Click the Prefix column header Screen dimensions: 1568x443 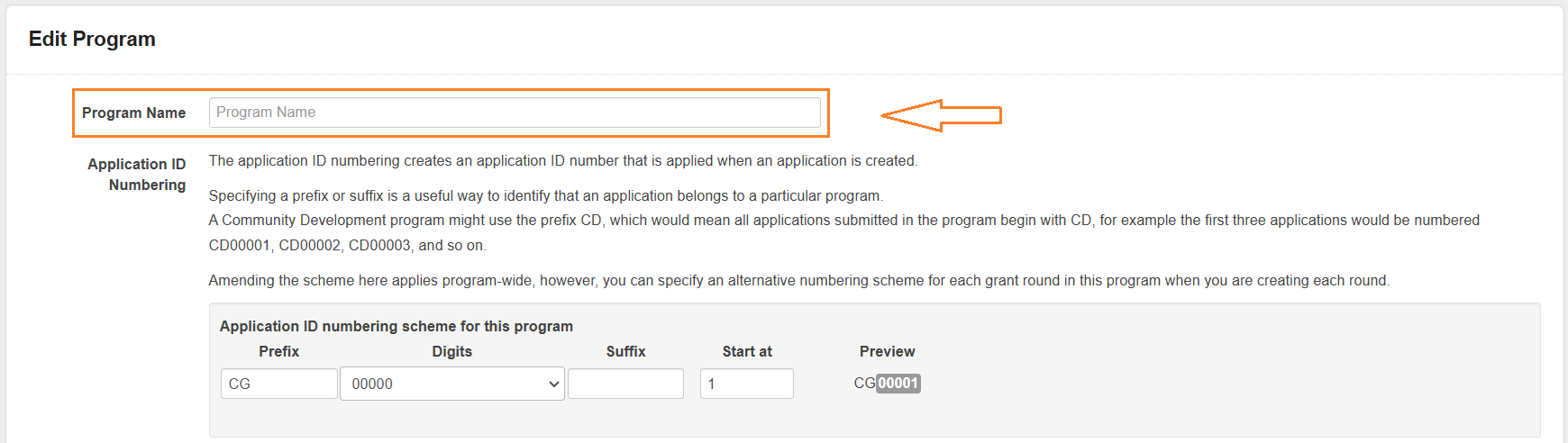click(278, 351)
